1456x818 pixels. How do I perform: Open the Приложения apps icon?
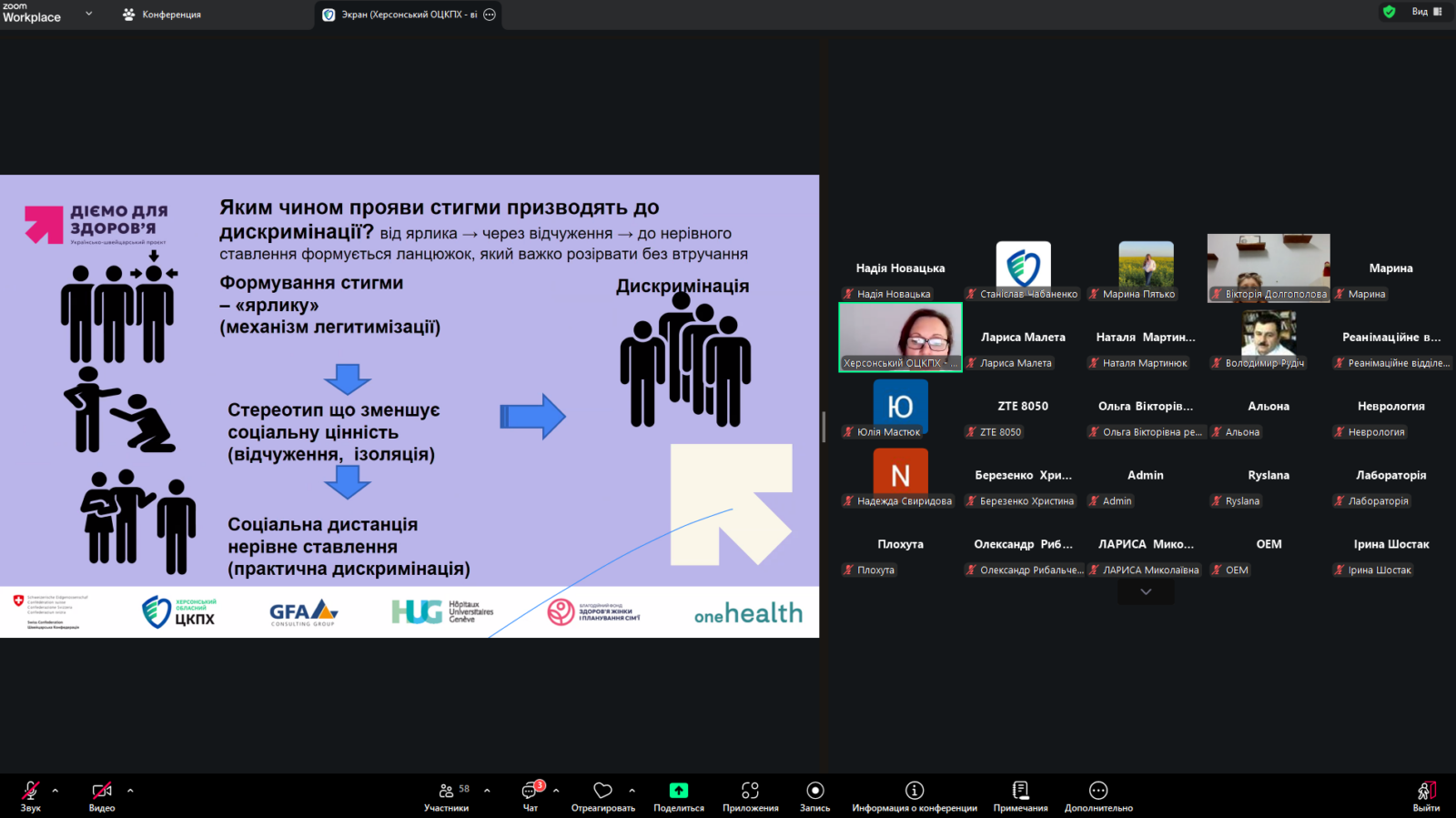tap(750, 791)
